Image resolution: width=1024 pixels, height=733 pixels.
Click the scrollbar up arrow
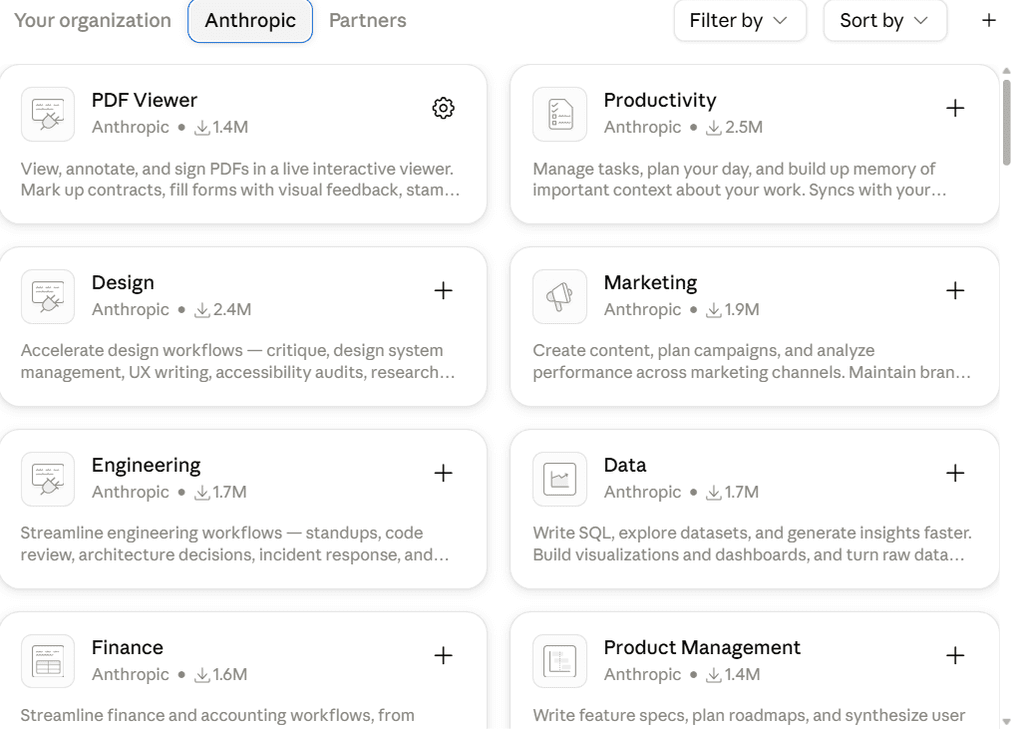pos(1006,71)
